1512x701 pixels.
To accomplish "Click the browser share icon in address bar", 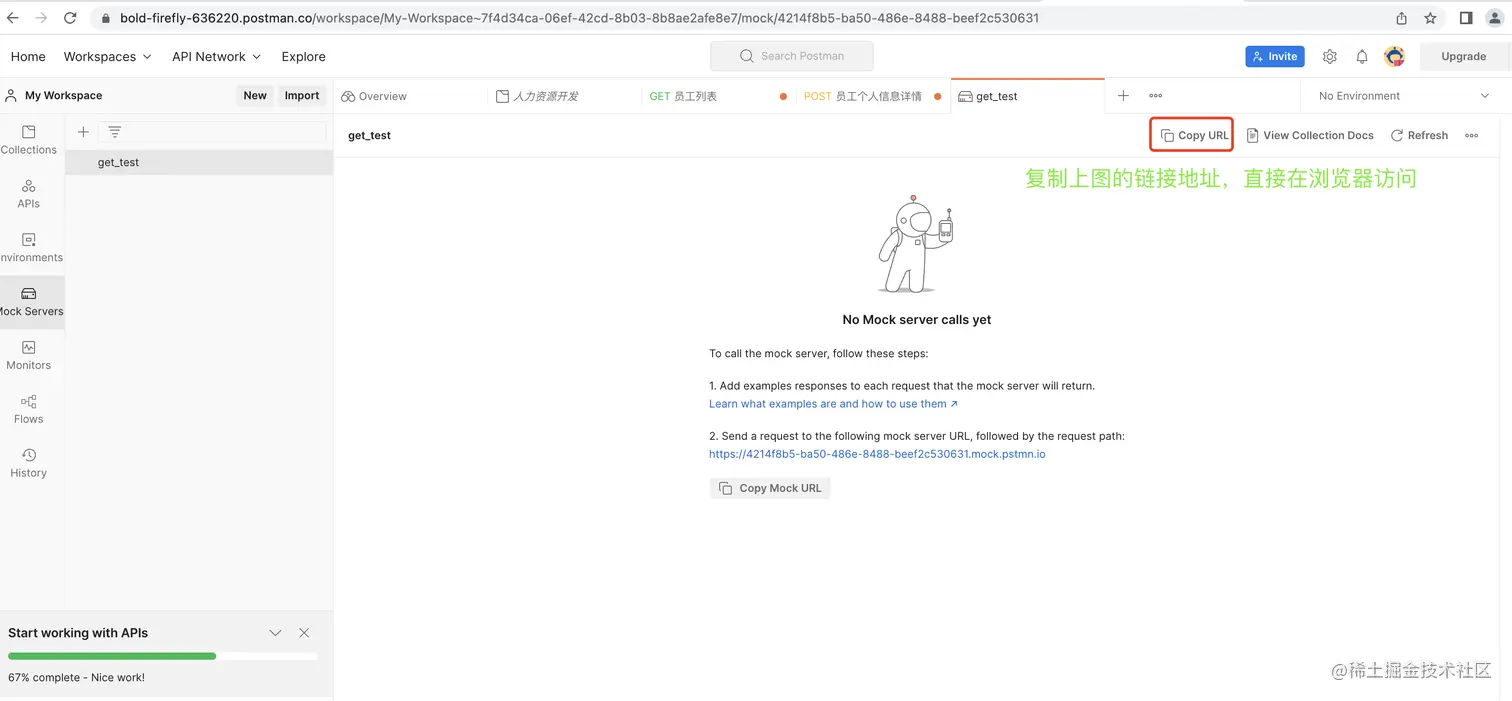I will point(1401,18).
